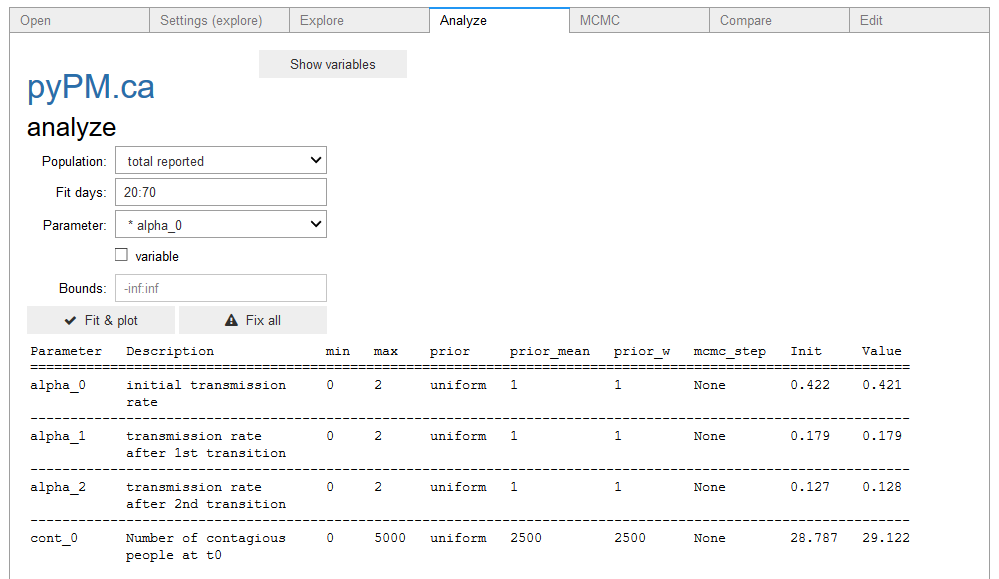Screen dimensions: 999x579
Task: Switch to the Open tab
Action: coord(80,20)
